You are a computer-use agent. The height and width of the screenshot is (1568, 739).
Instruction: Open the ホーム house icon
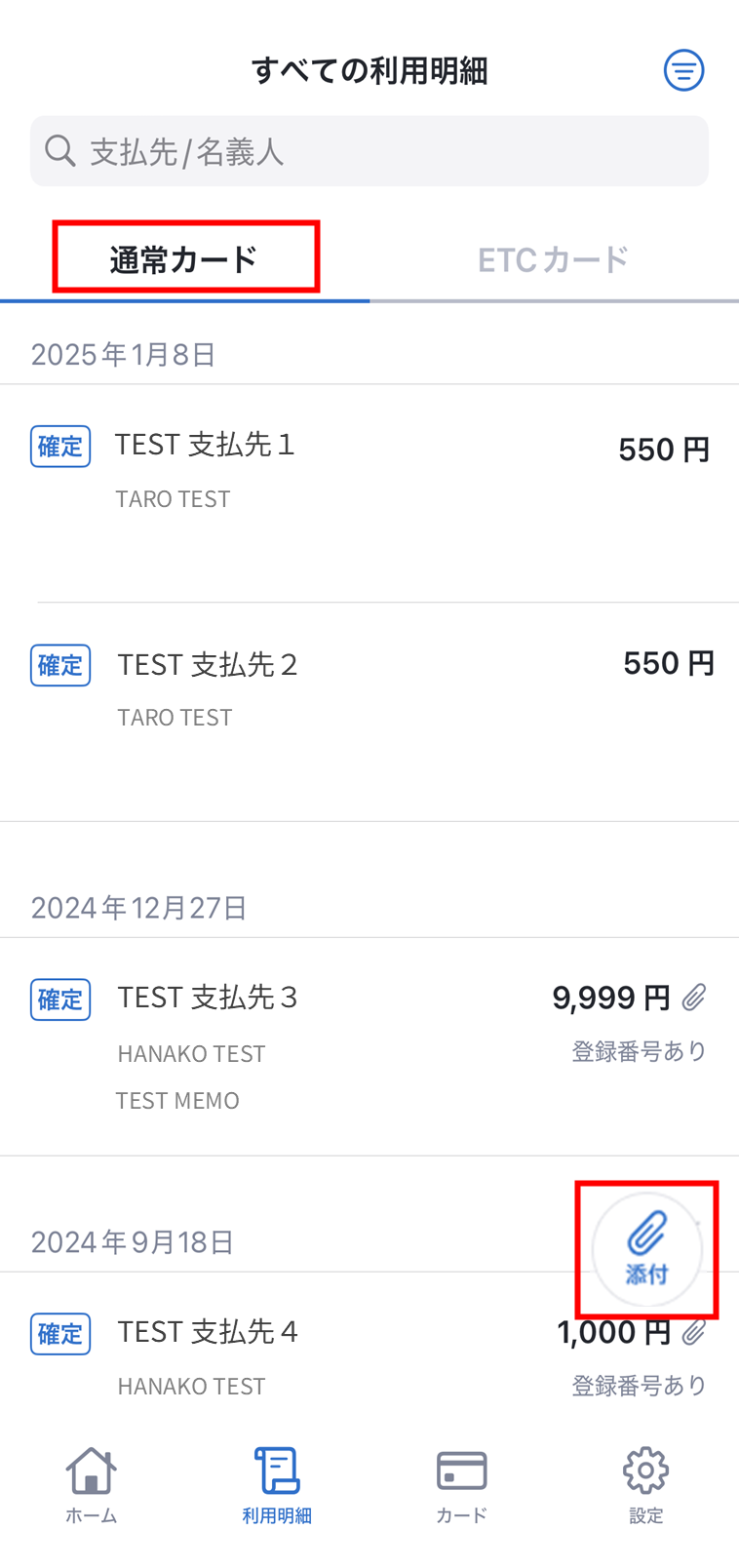point(92,1484)
